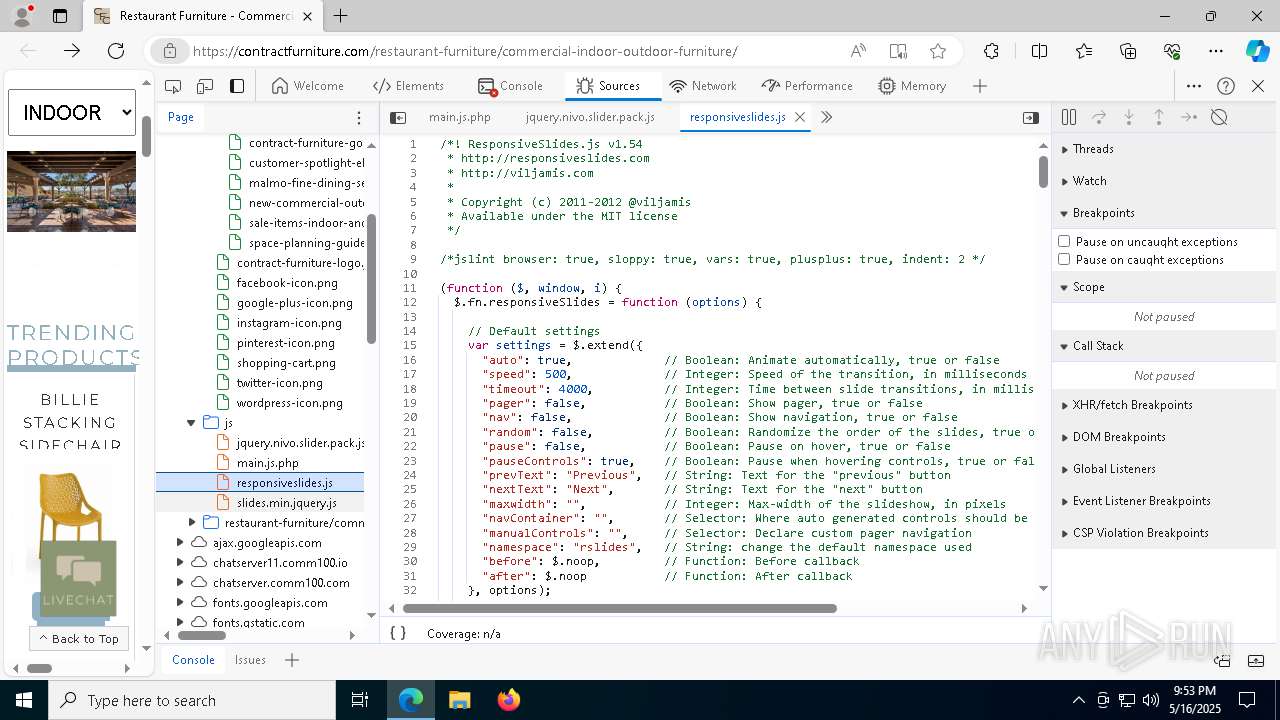Image resolution: width=1280 pixels, height=720 pixels.
Task: Switch to main.js.php editor tab
Action: coord(460,117)
